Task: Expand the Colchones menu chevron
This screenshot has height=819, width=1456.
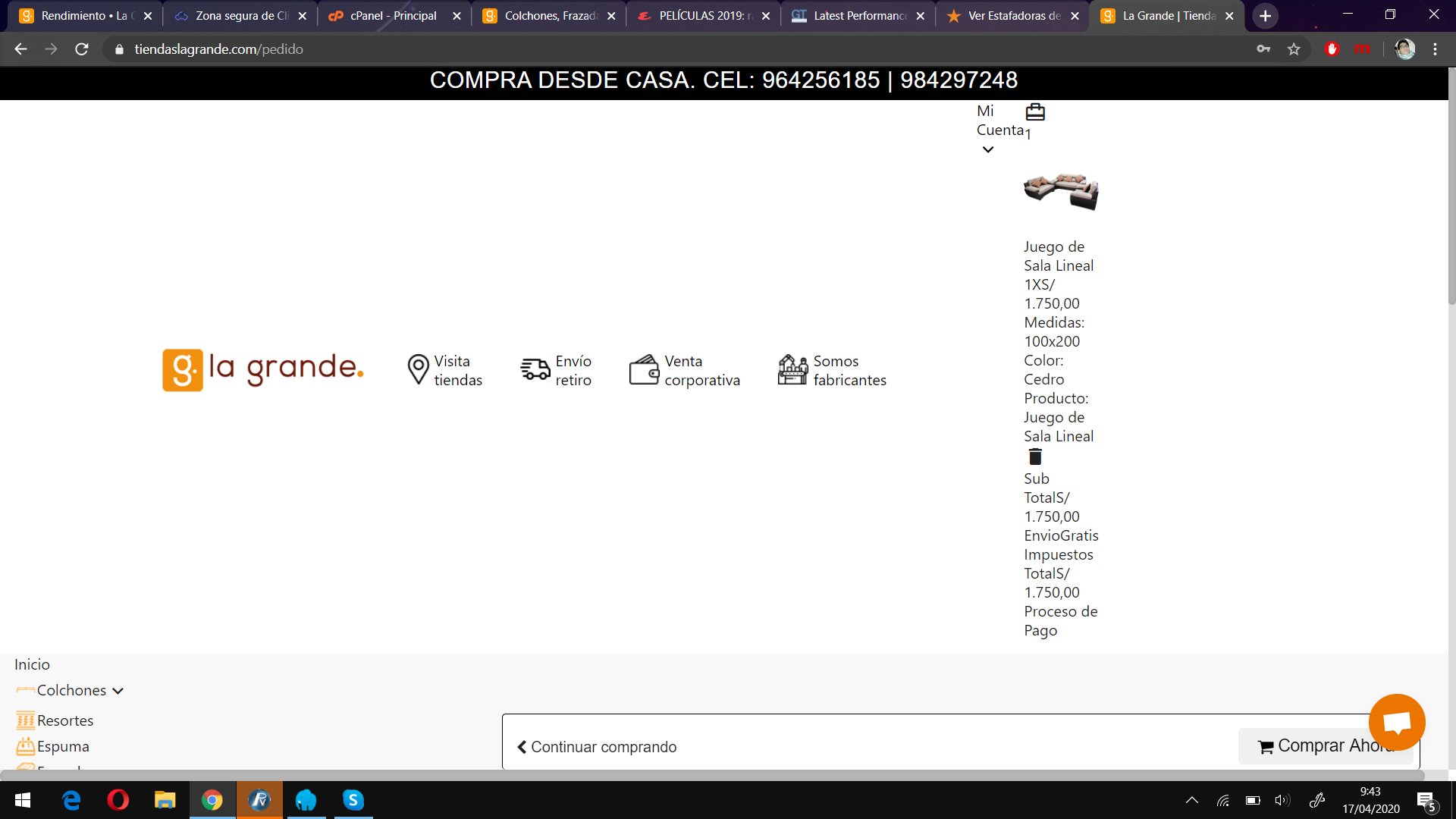Action: [118, 691]
